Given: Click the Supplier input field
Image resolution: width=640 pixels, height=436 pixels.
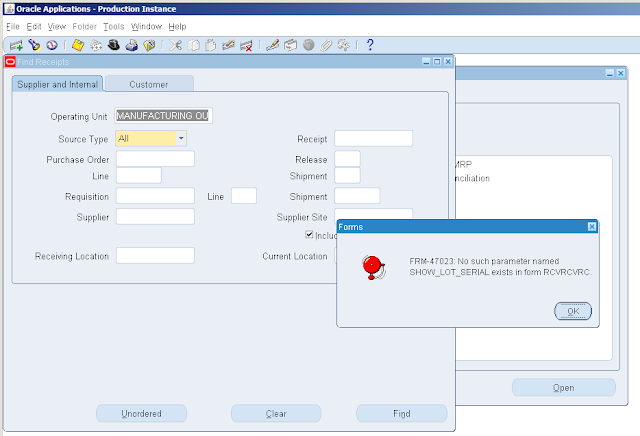Looking at the screenshot, I should click(x=155, y=216).
